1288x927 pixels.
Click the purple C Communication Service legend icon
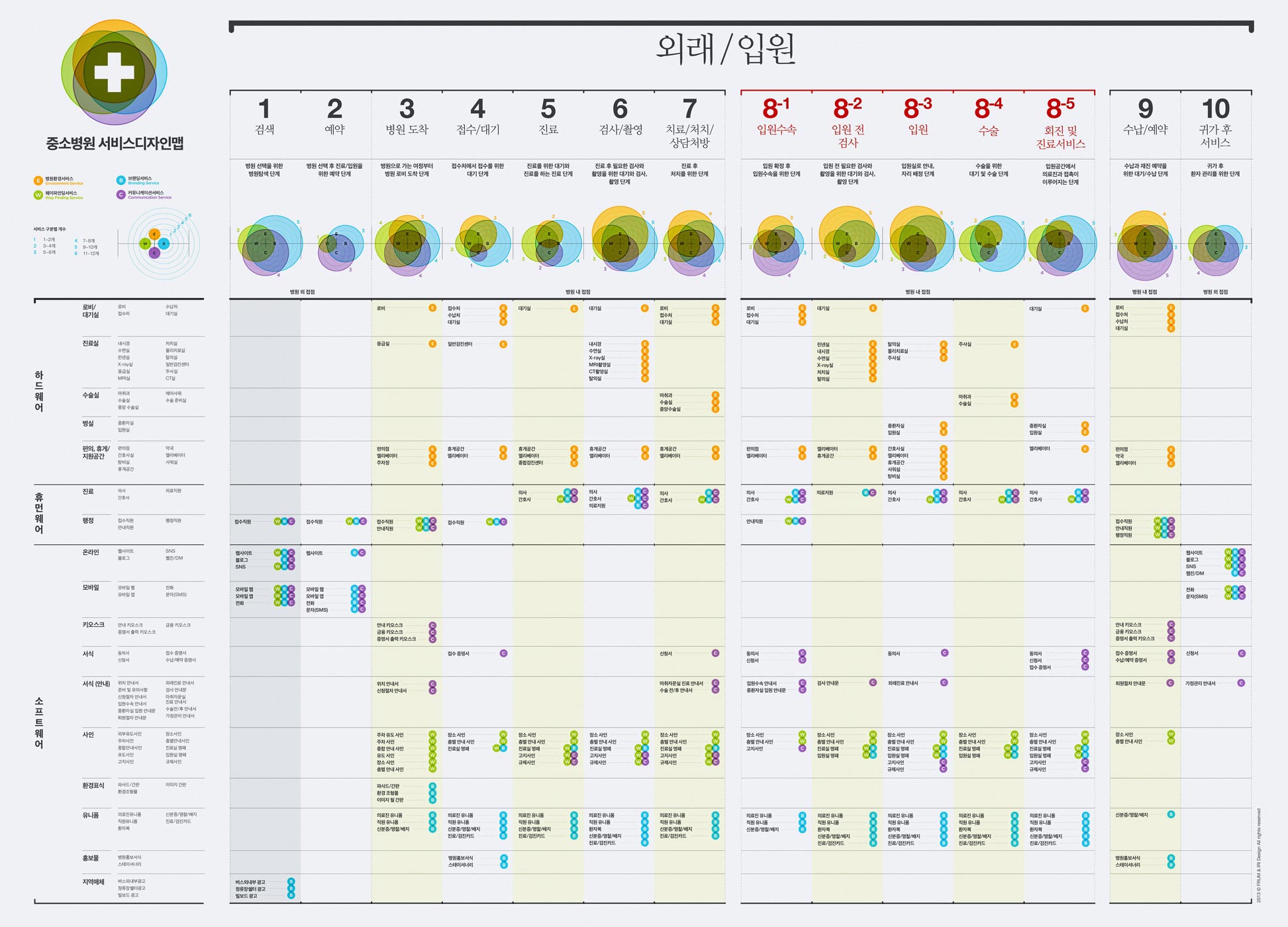coord(121,195)
